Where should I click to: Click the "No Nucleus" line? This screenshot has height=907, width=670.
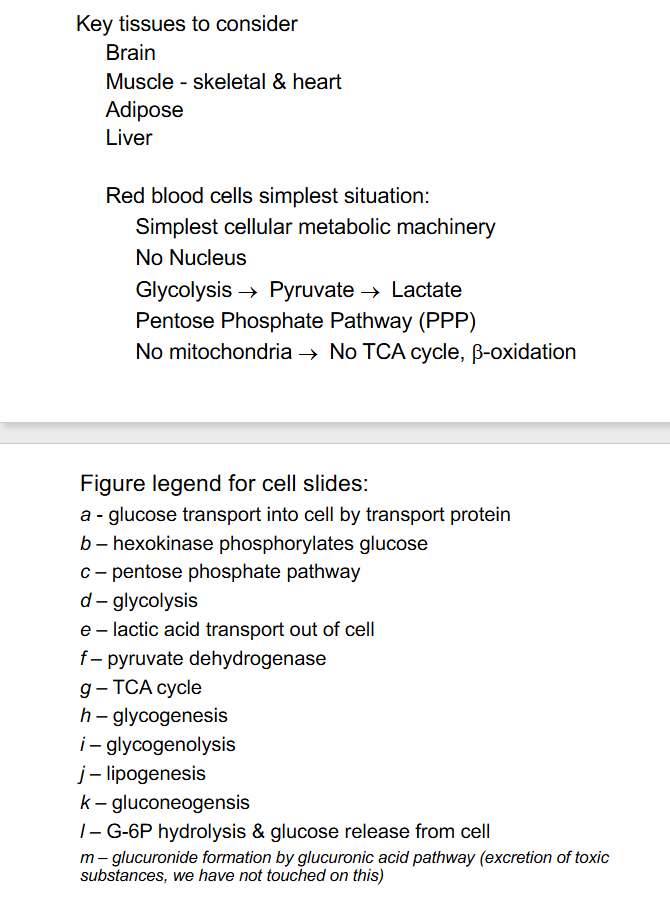click(x=191, y=258)
